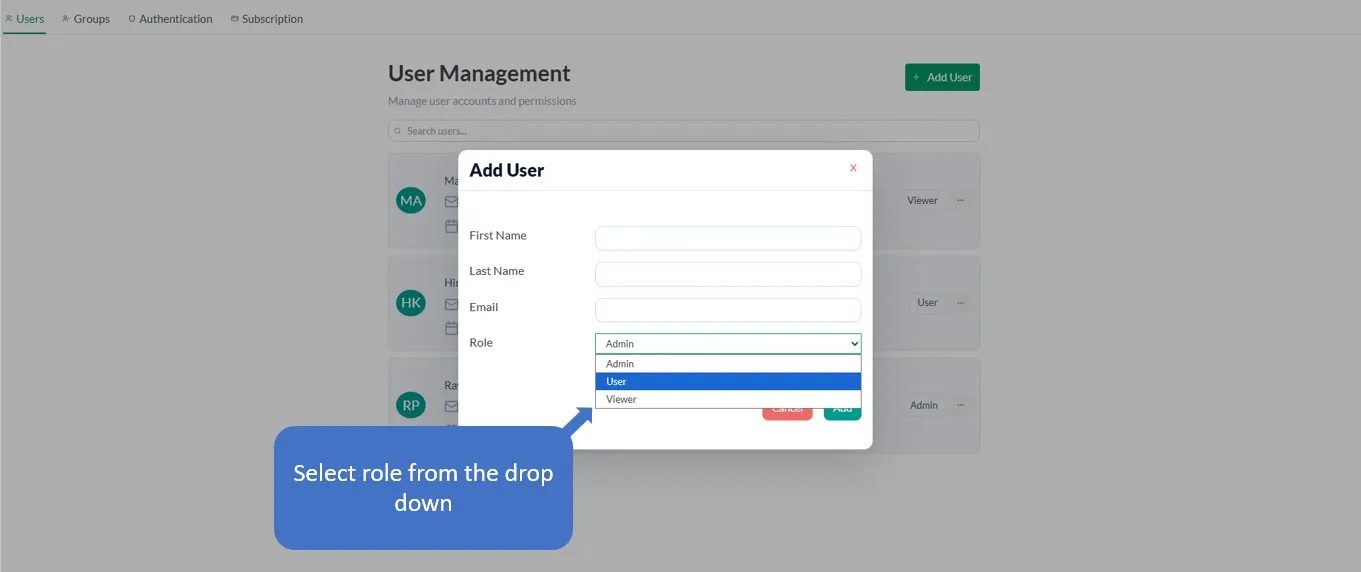The image size is (1361, 572).
Task: Close the Add User dialog with X
Action: pyautogui.click(x=853, y=168)
